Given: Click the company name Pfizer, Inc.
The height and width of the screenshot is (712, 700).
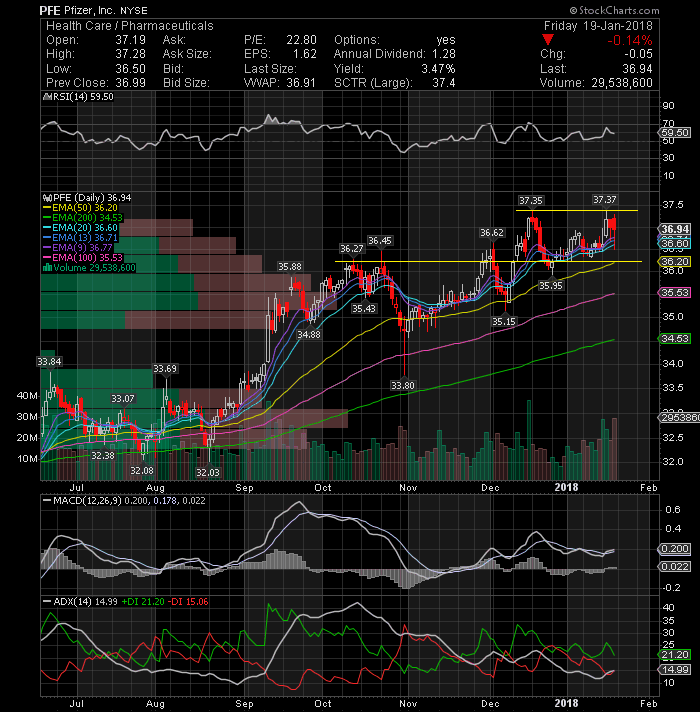Looking at the screenshot, I should [90, 10].
